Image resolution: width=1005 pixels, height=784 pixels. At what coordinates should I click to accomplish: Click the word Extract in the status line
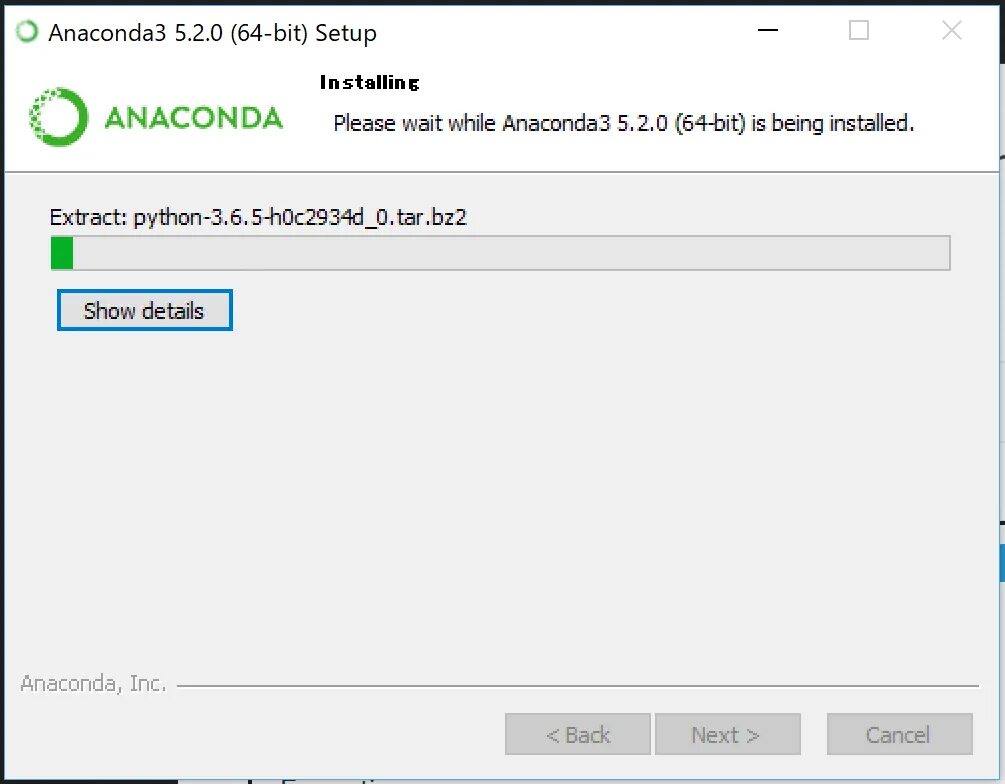click(88, 217)
